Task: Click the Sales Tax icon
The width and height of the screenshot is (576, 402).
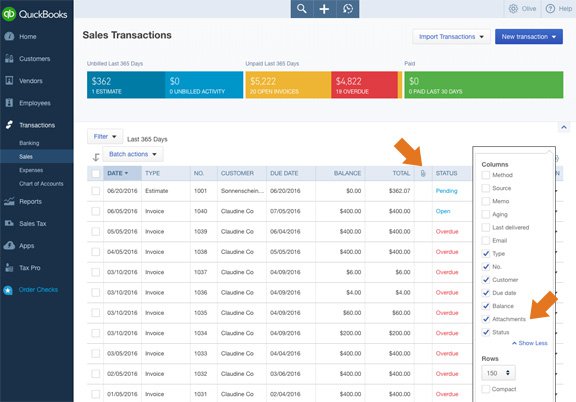Action: (x=9, y=223)
